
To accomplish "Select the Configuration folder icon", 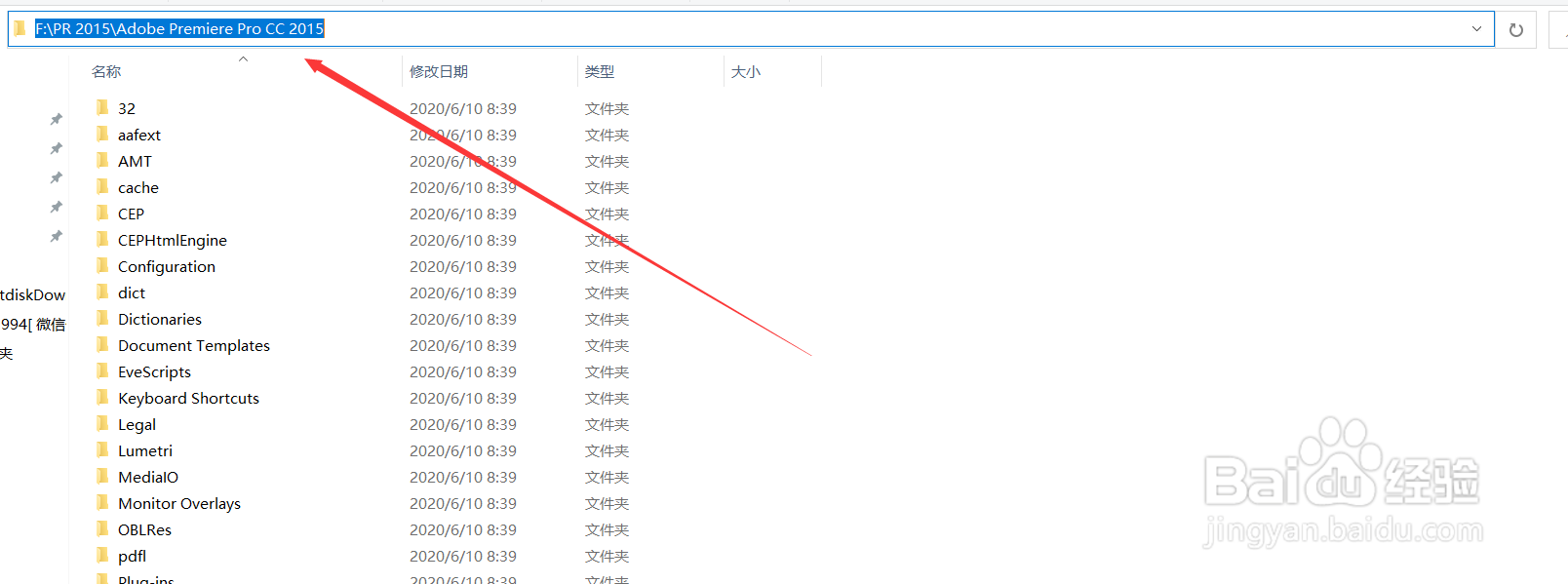I will tap(102, 265).
